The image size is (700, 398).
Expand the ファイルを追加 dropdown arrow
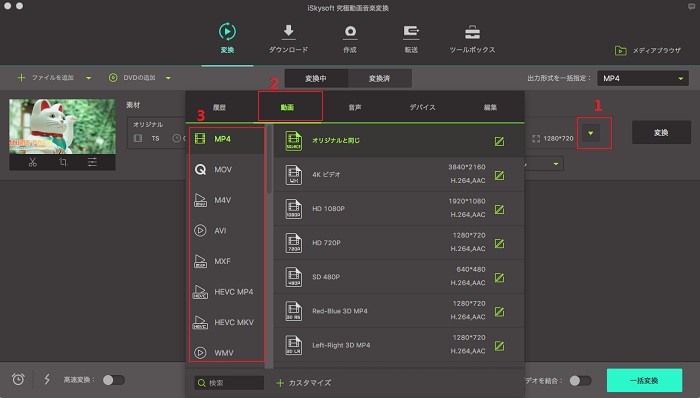point(89,78)
